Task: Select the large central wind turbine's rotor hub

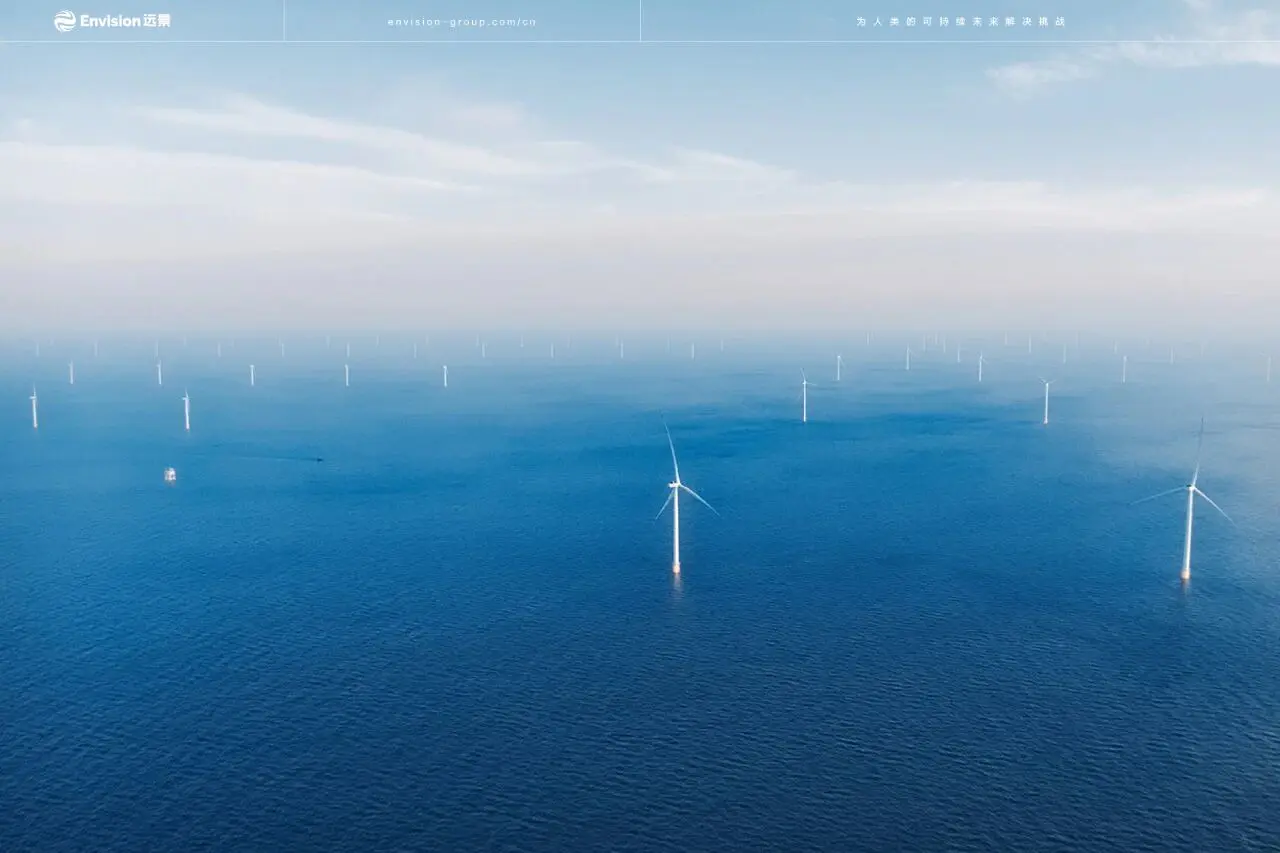Action: 676,487
